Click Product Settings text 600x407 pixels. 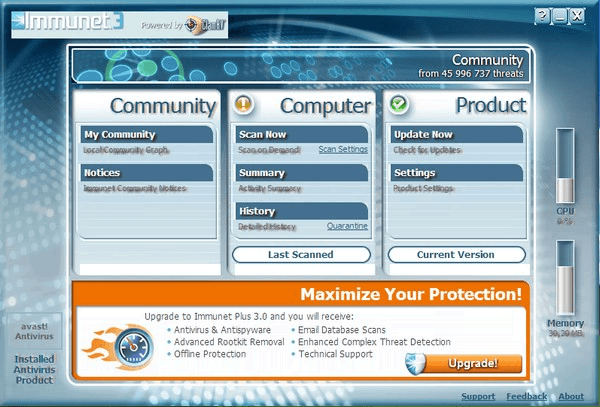[423, 188]
